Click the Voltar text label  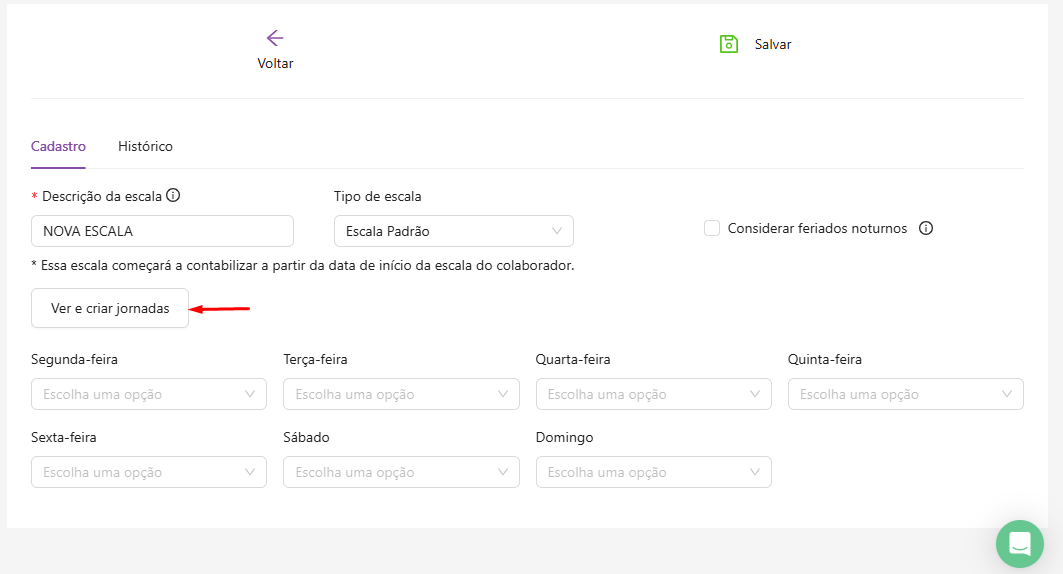[275, 63]
